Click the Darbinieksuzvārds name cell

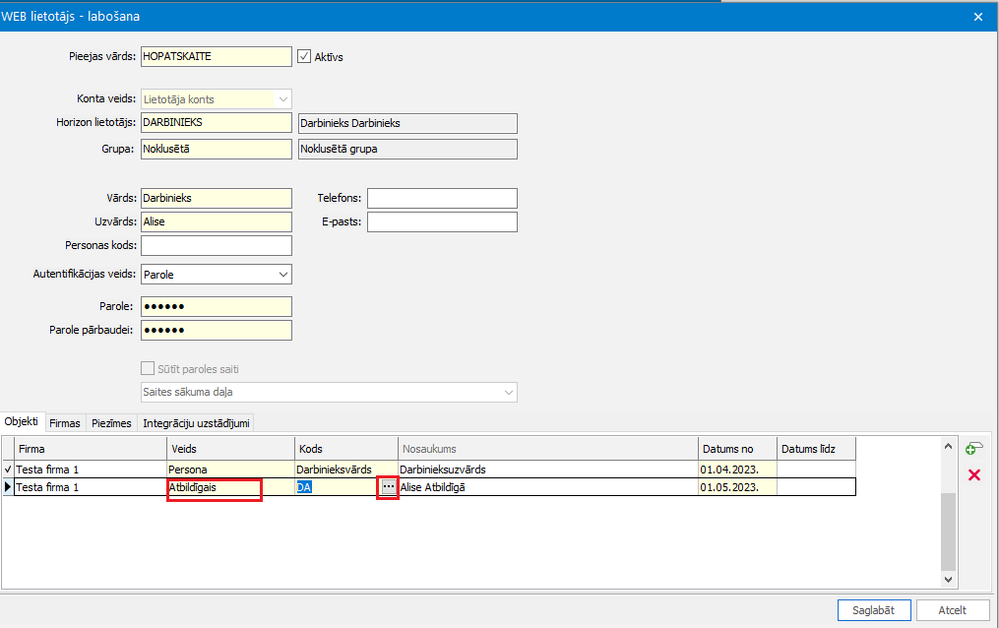pyautogui.click(x=548, y=469)
